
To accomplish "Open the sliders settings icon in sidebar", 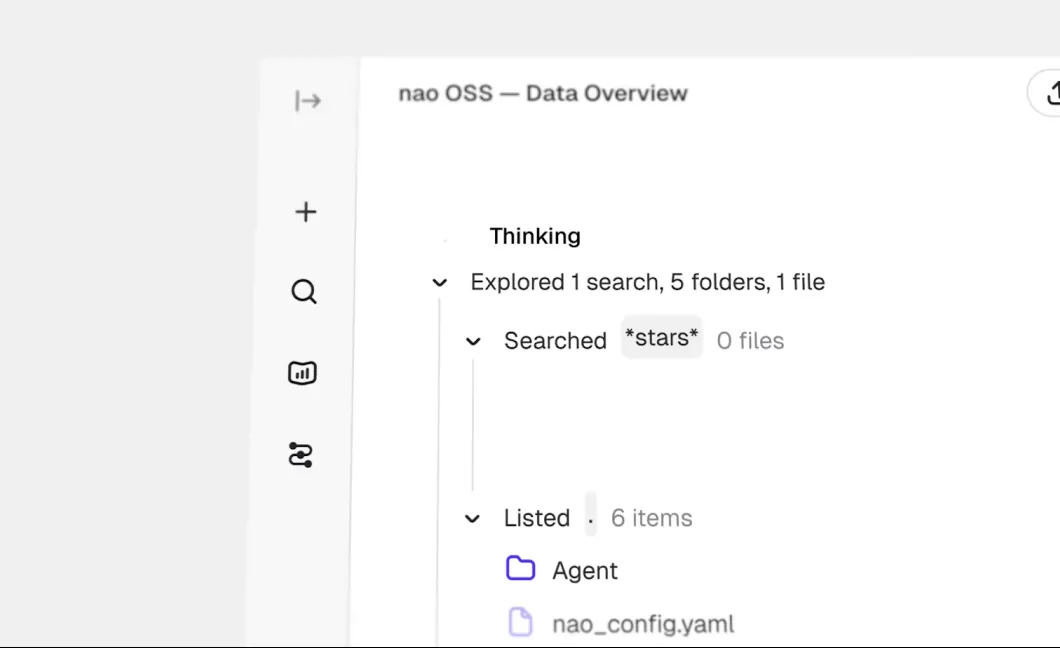I will (300, 455).
